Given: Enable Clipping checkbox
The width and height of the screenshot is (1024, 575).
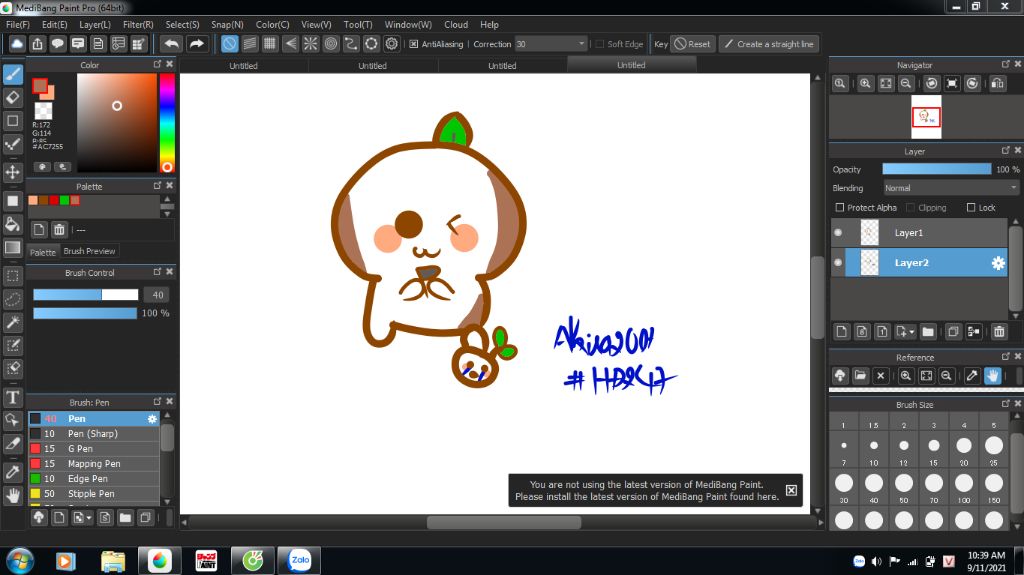Looking at the screenshot, I should point(910,208).
